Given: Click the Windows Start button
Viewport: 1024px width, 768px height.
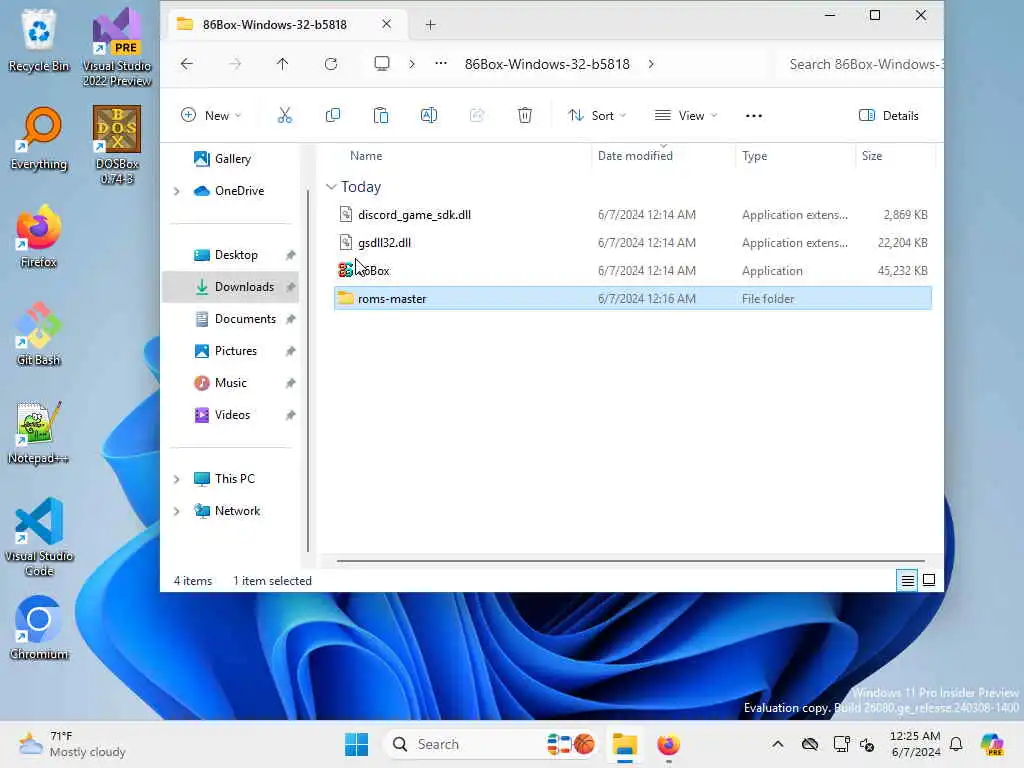Looking at the screenshot, I should 356,744.
